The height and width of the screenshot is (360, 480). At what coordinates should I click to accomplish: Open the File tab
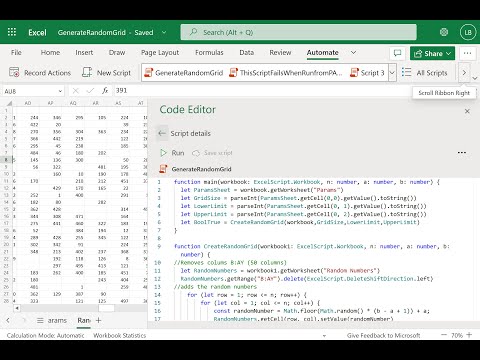16,53
